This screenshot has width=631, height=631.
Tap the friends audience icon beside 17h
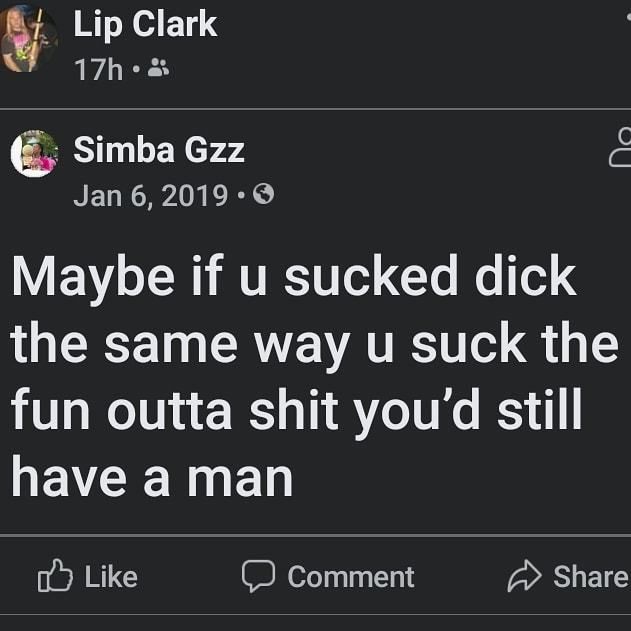[158, 68]
